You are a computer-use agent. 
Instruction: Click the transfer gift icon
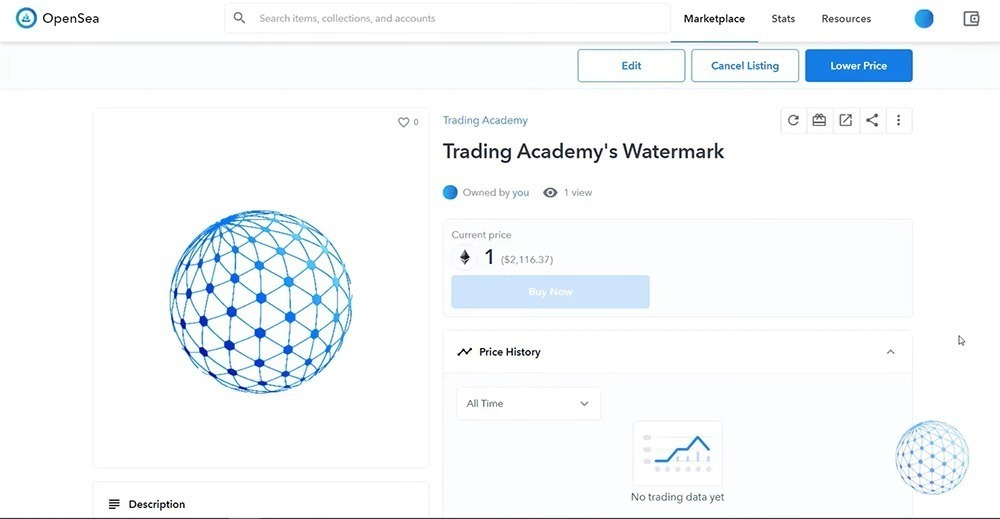click(x=819, y=120)
